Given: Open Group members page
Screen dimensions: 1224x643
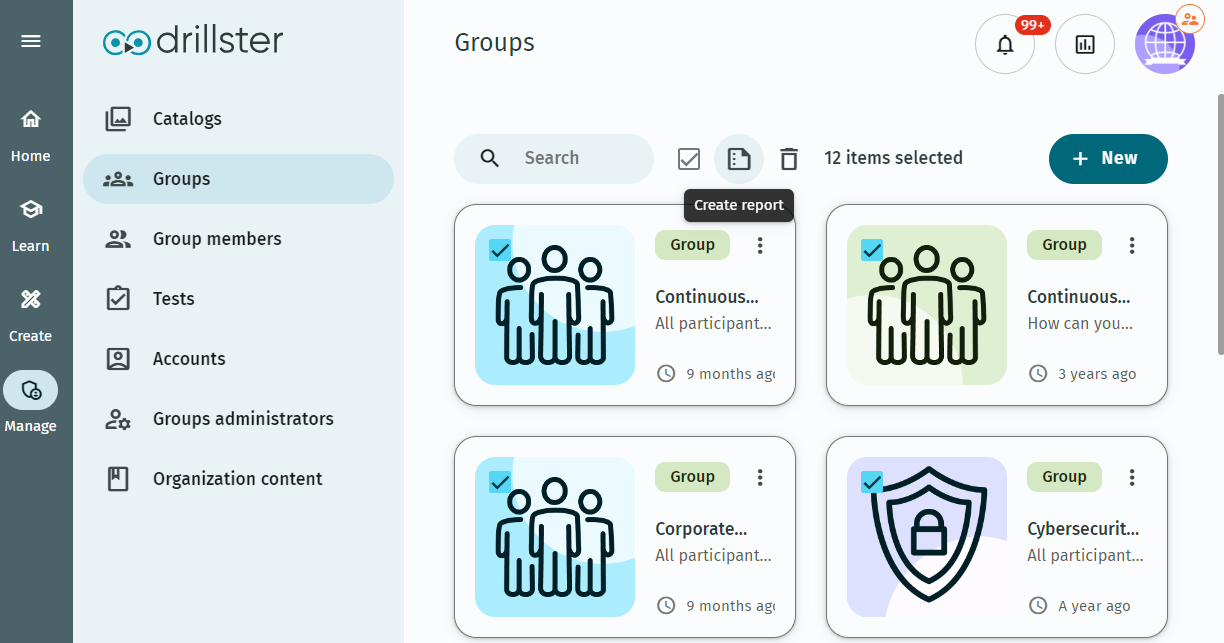Looking at the screenshot, I should (238, 239).
